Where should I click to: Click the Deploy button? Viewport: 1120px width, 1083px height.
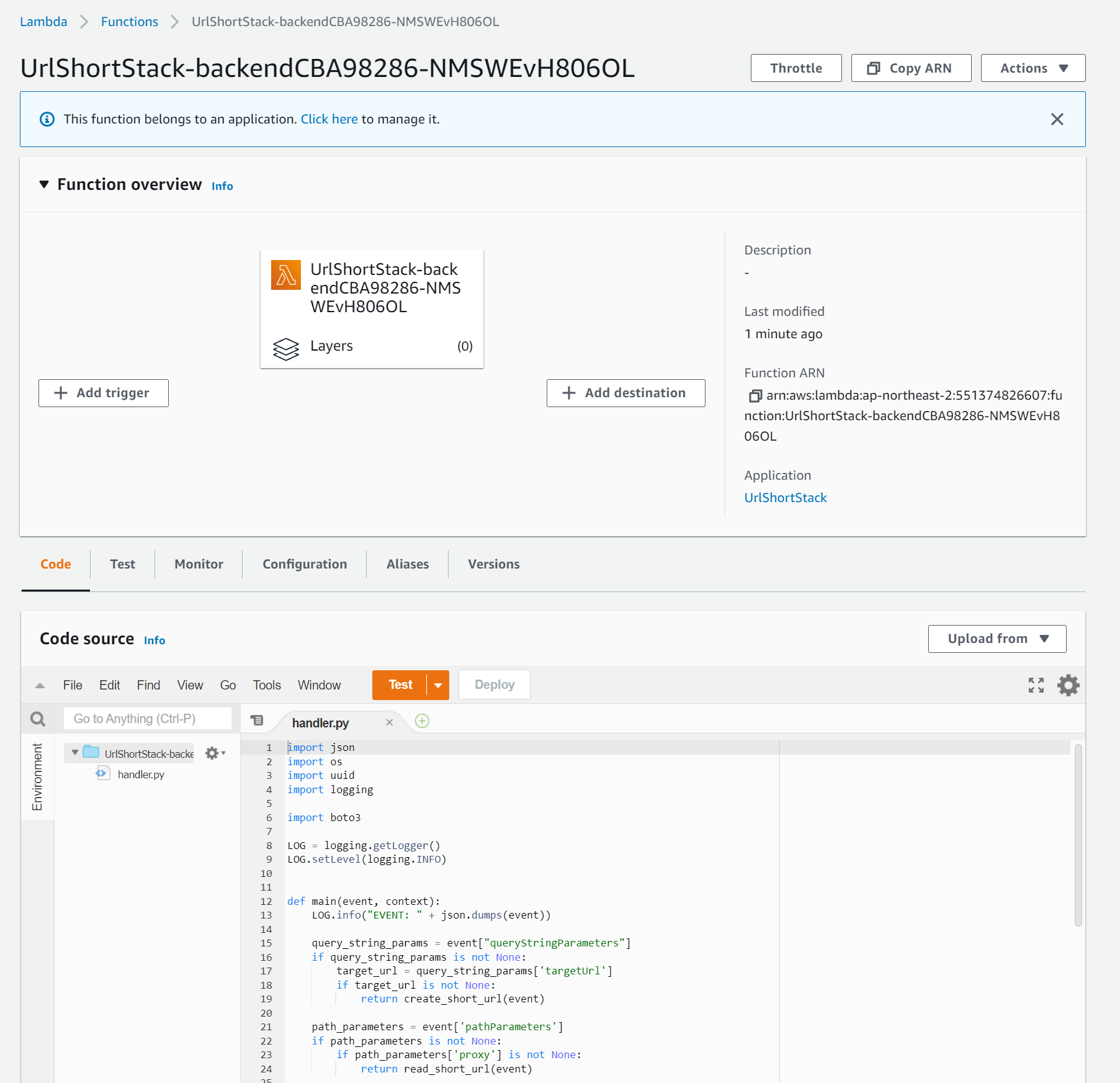495,685
